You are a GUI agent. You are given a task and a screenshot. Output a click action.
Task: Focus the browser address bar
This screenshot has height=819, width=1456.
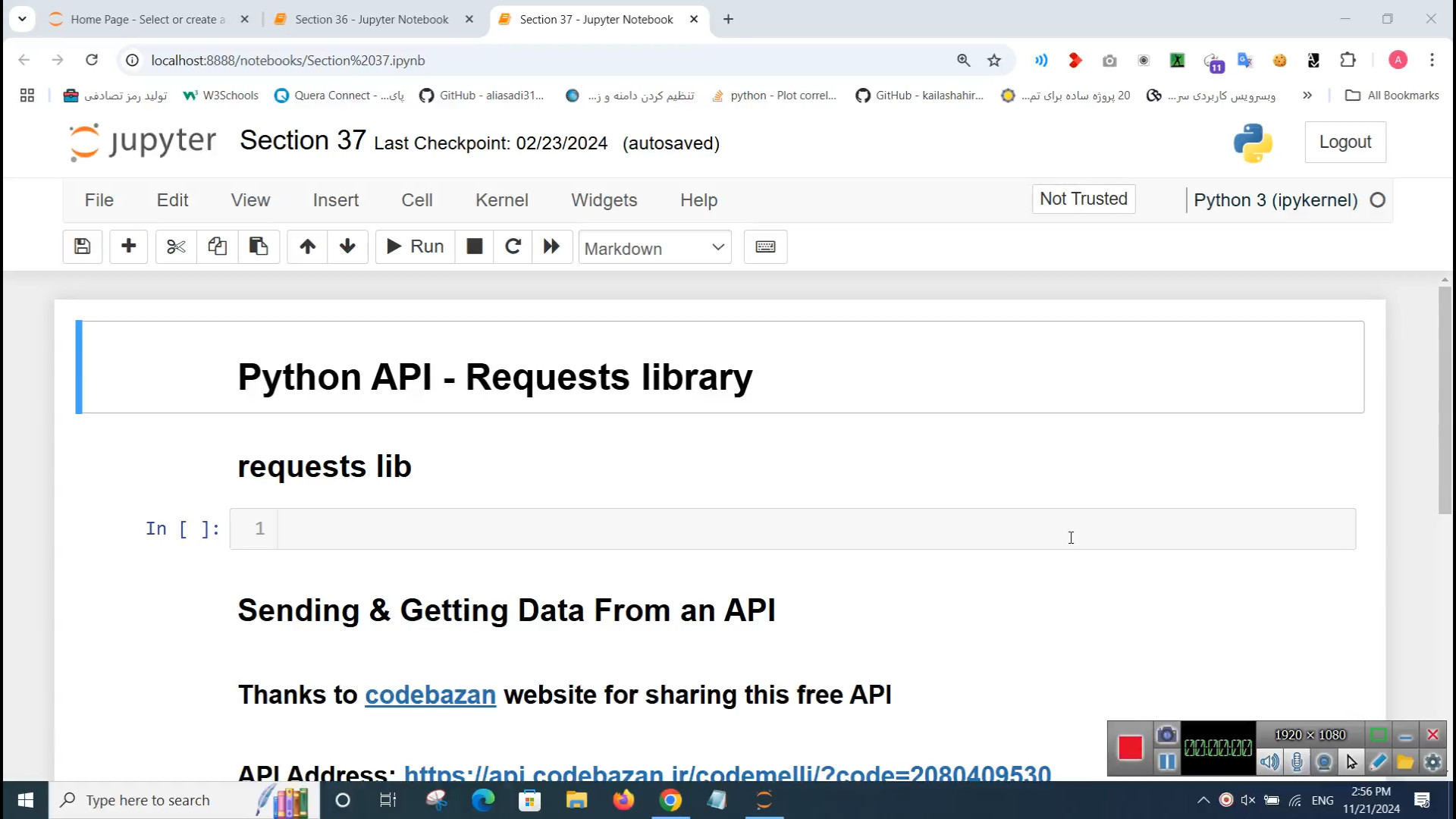[x=546, y=60]
